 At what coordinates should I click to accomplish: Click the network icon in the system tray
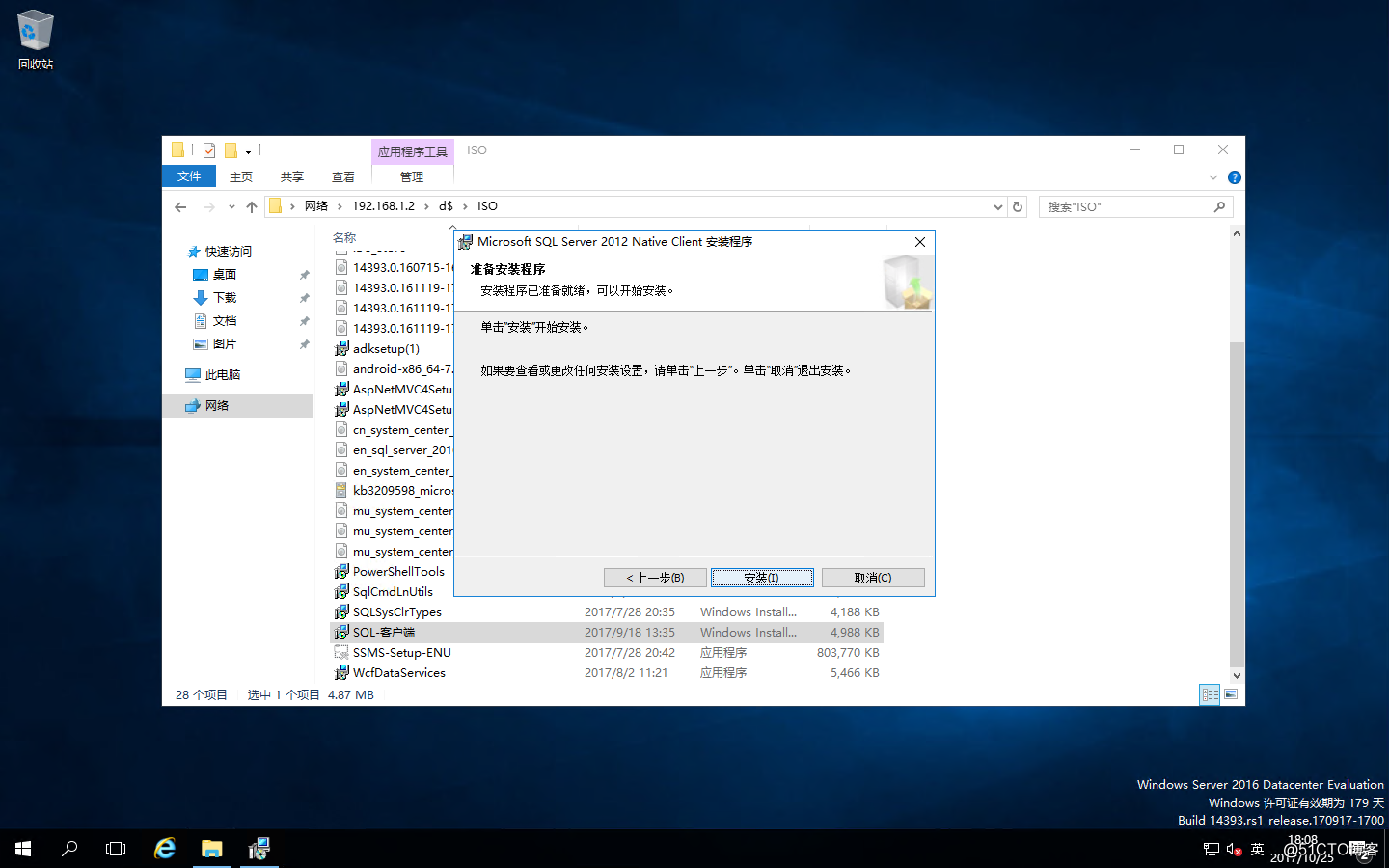tap(1212, 850)
